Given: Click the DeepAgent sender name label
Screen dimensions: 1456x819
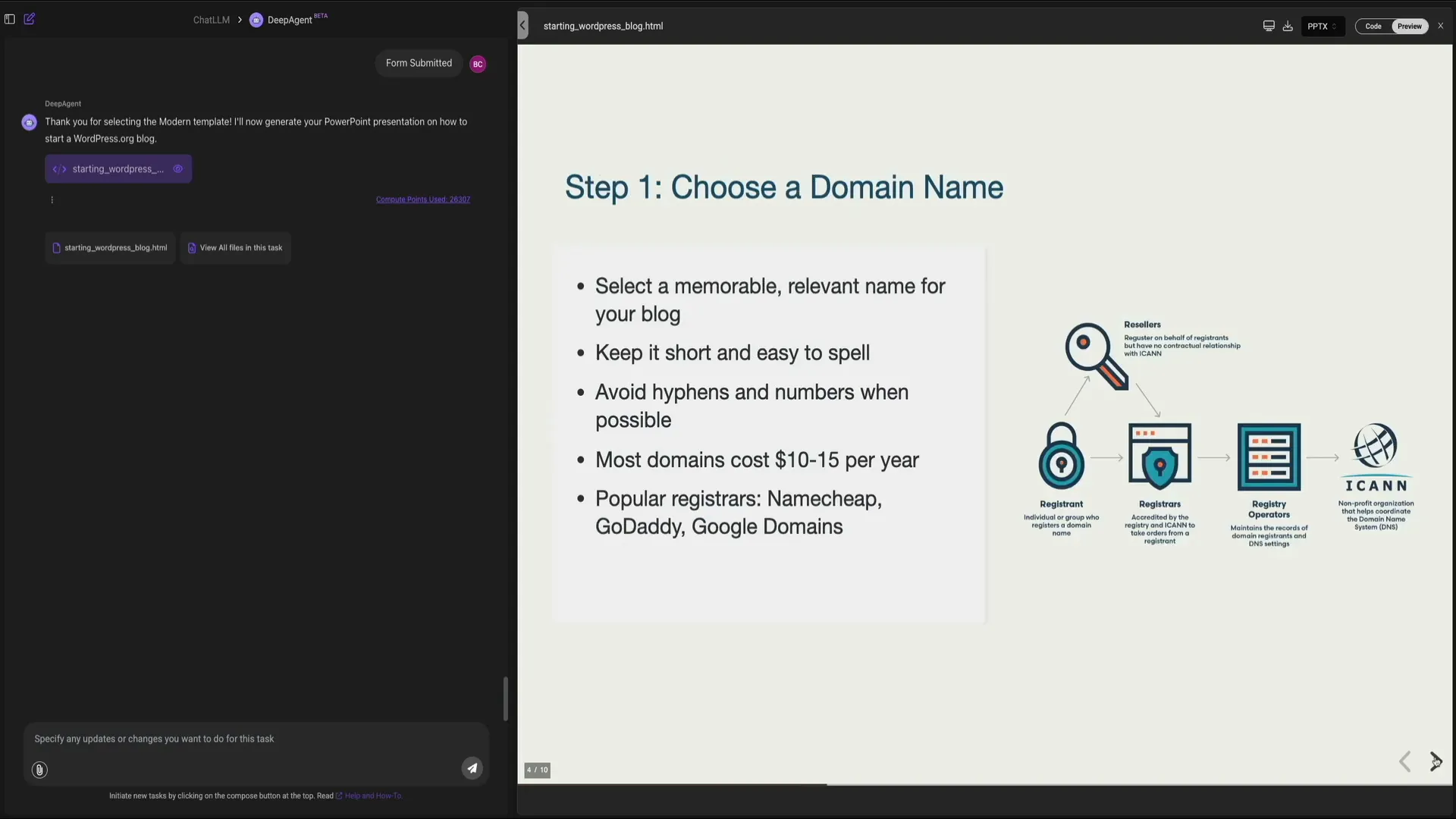Looking at the screenshot, I should 63,104.
